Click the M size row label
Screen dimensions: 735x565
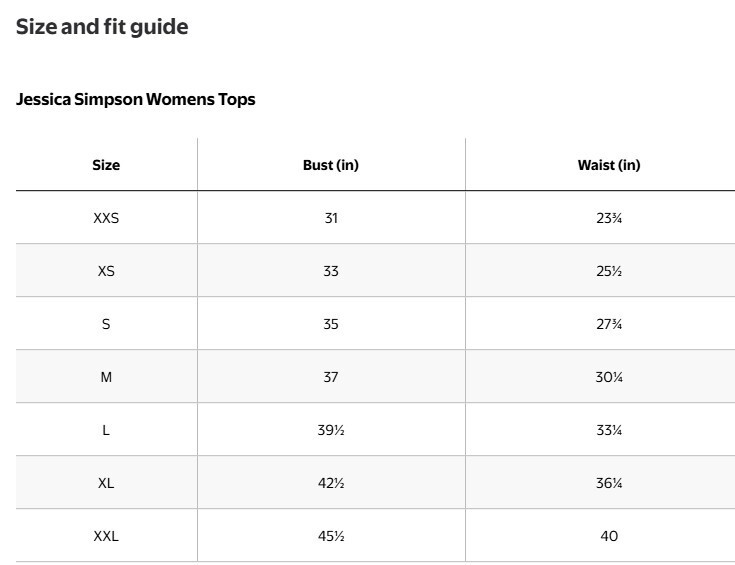(106, 377)
